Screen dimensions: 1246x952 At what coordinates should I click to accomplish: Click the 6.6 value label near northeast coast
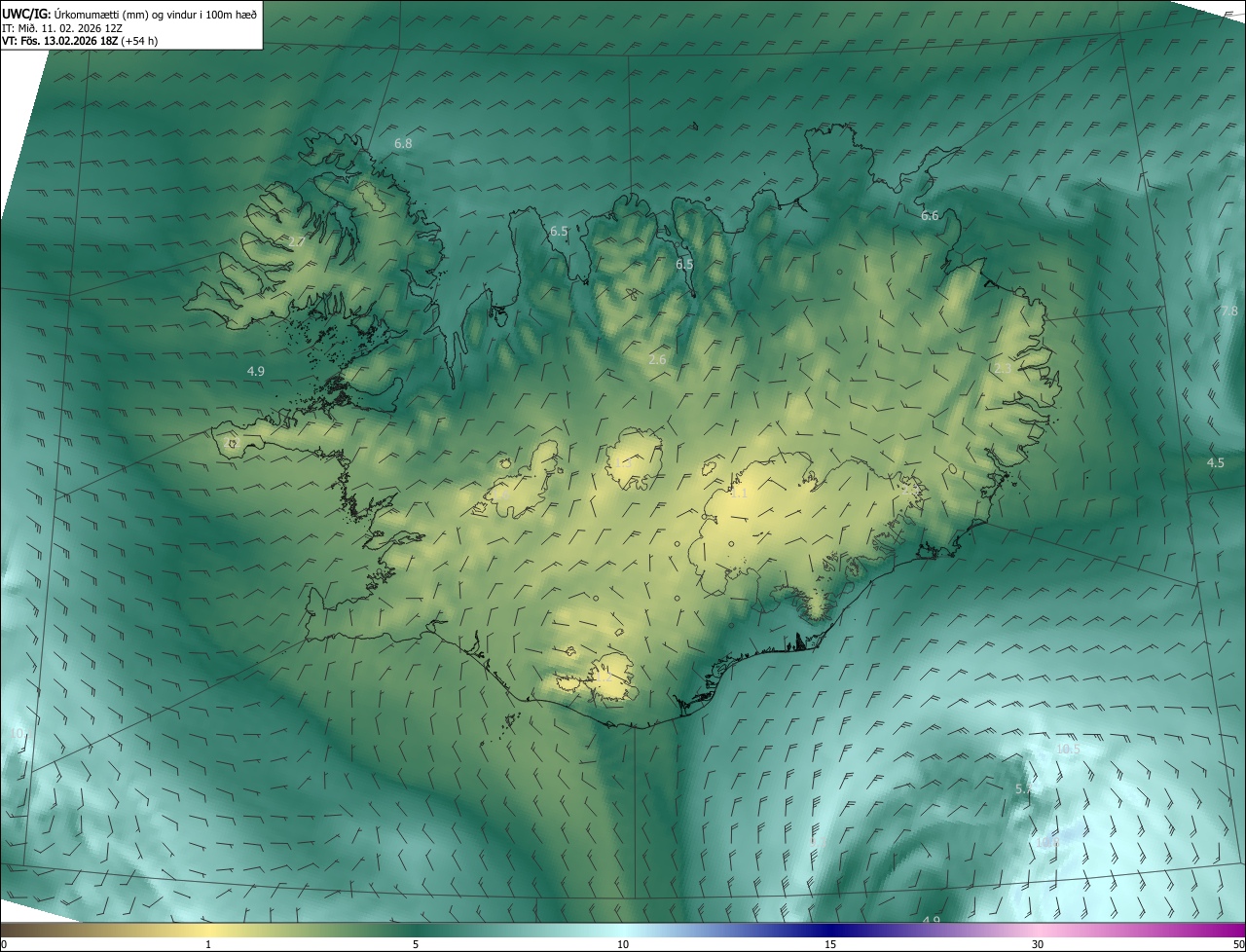[930, 215]
